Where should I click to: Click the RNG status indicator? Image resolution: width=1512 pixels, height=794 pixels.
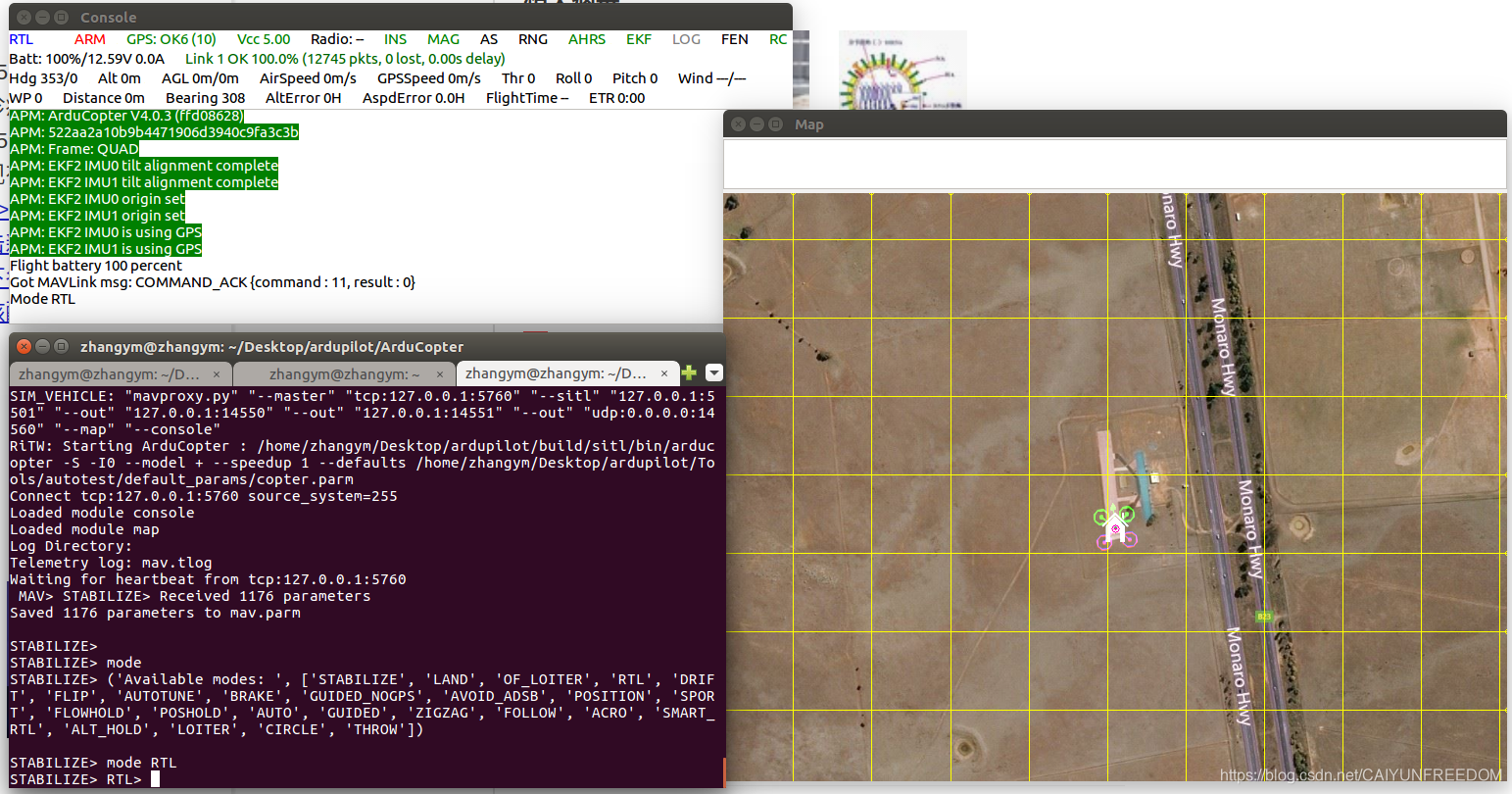point(533,39)
